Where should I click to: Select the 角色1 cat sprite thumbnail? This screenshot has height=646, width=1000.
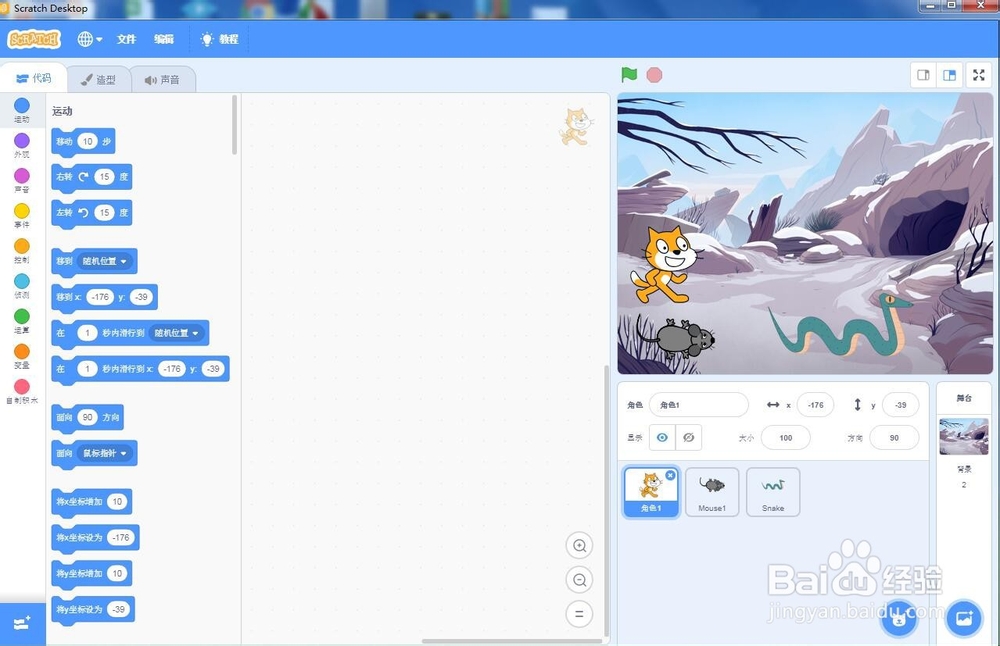(651, 492)
